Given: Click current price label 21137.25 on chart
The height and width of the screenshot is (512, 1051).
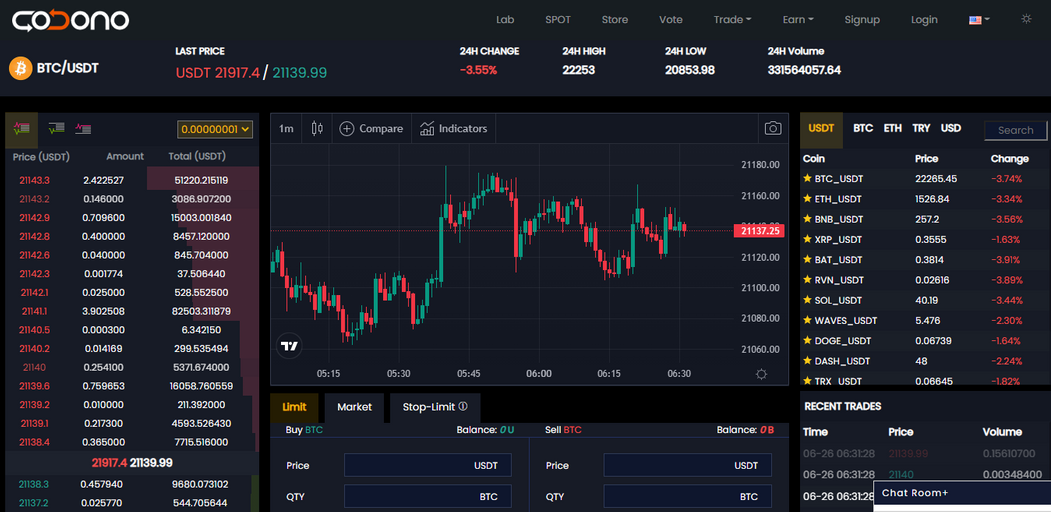Looking at the screenshot, I should (759, 231).
